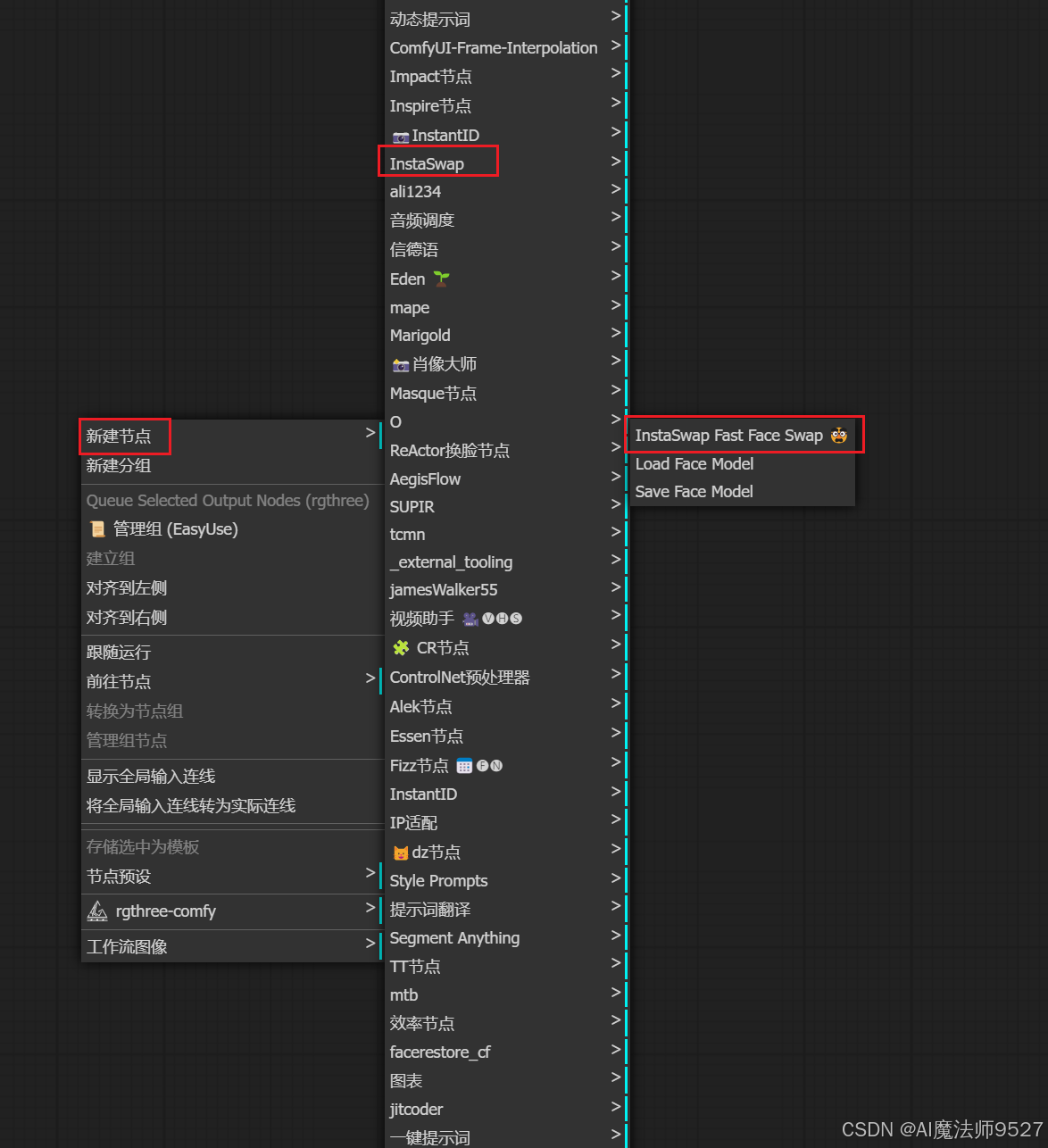Click the sprout icon beside Eden
The height and width of the screenshot is (1148, 1048).
click(442, 279)
